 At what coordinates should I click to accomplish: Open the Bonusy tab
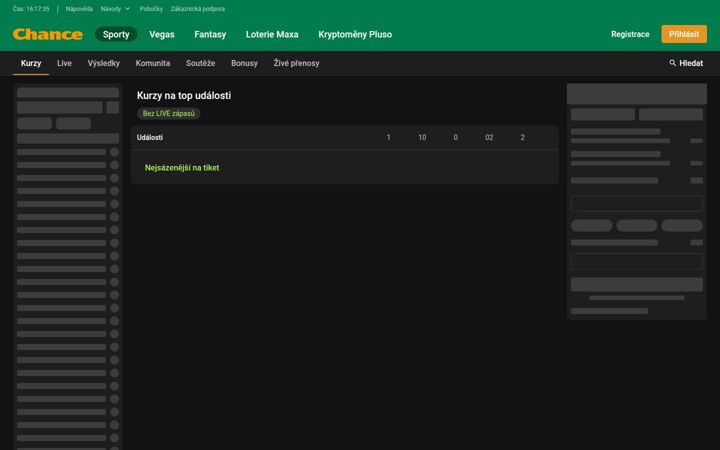244,63
